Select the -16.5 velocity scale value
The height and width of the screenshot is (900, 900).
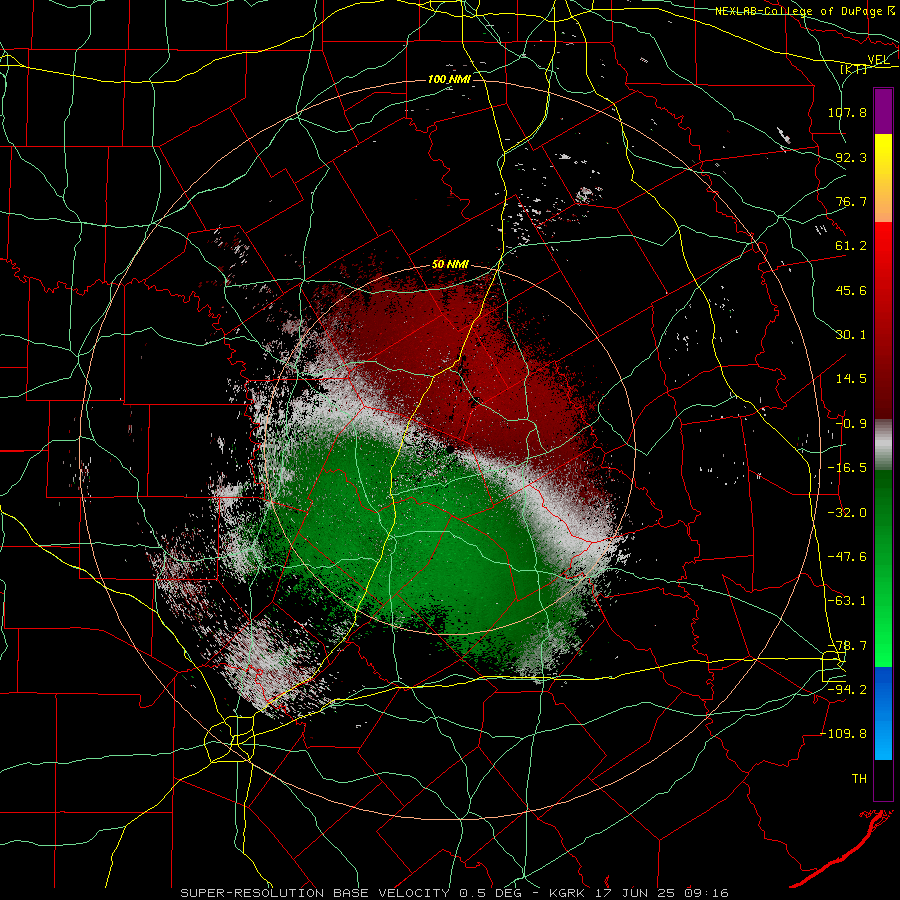click(x=847, y=468)
